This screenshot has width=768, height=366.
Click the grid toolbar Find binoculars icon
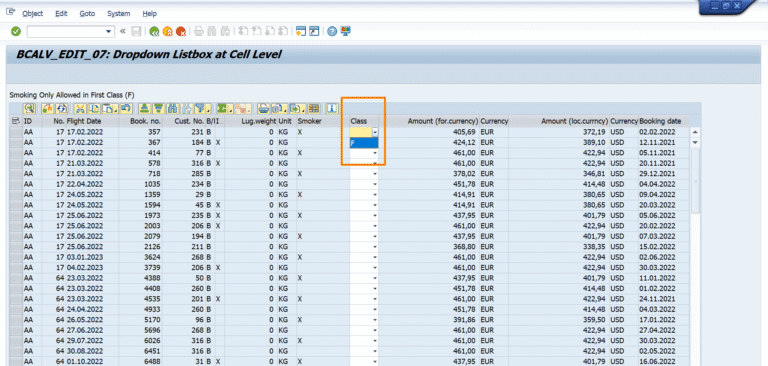[x=172, y=108]
